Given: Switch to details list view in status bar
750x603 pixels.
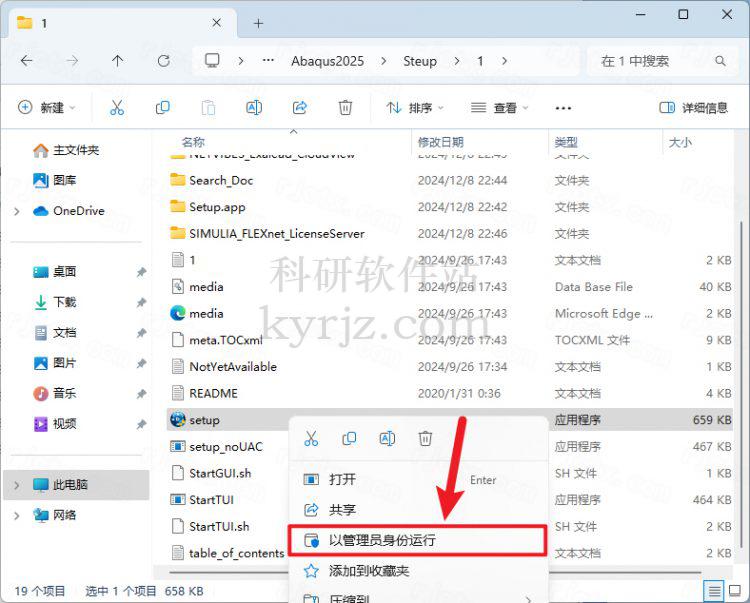Looking at the screenshot, I should (x=714, y=592).
